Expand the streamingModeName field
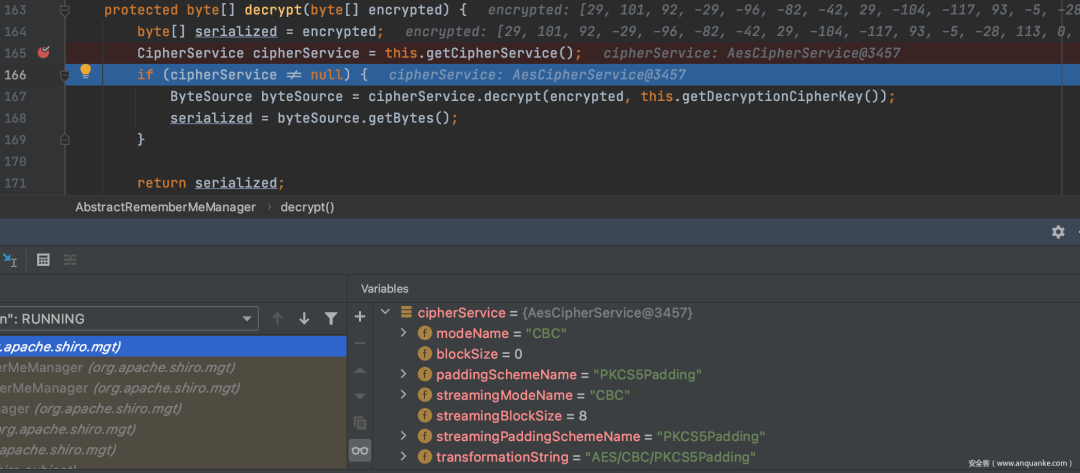The height and width of the screenshot is (473, 1080). click(x=404, y=395)
